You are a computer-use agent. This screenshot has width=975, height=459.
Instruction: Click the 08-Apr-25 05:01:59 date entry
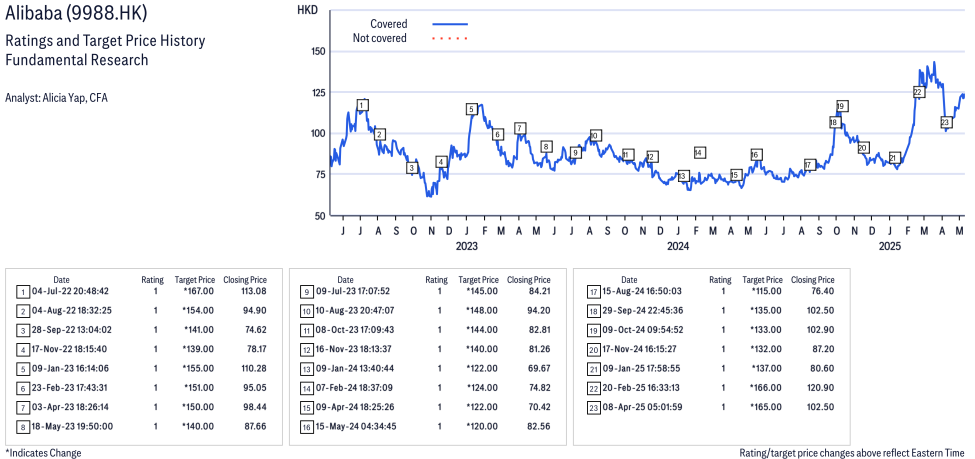click(x=640, y=407)
